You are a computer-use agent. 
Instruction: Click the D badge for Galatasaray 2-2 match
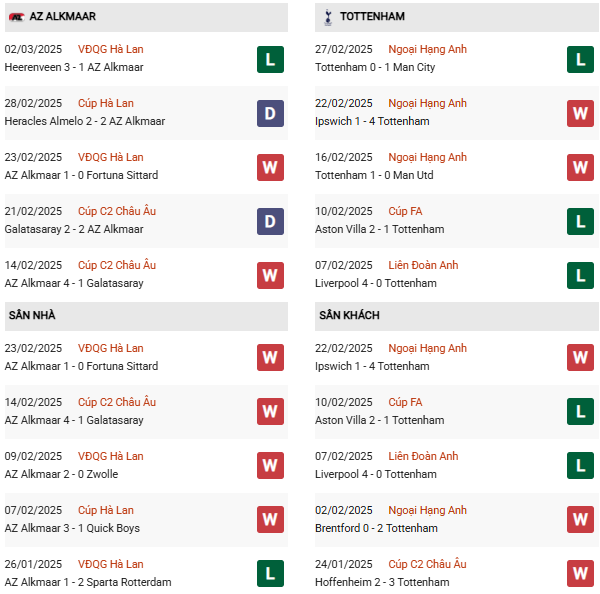(x=270, y=221)
